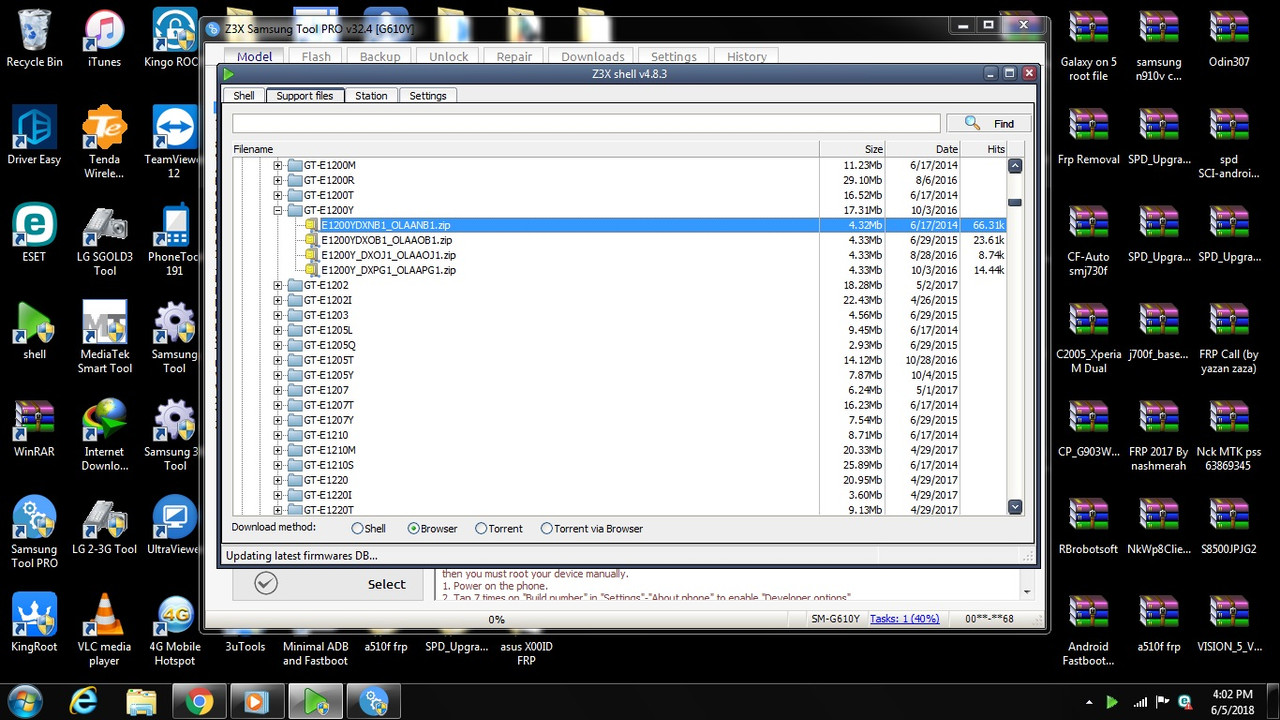Click the file list scrollbar down arrow
The image size is (1280, 720).
[x=1015, y=507]
